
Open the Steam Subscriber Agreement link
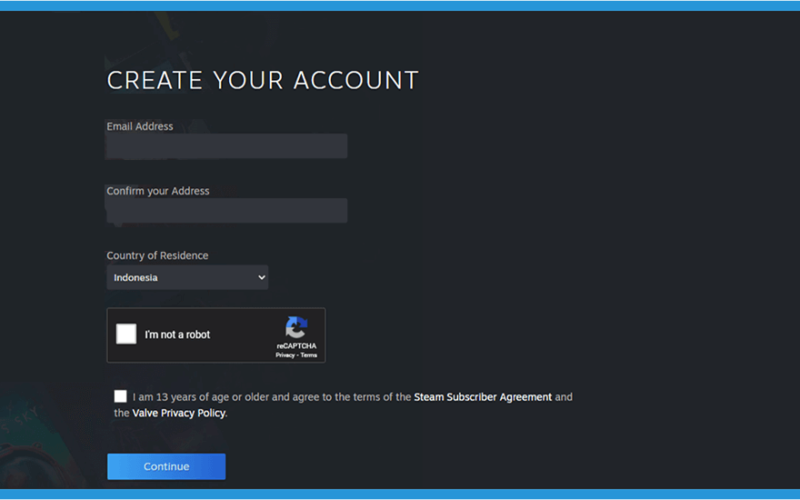tap(483, 397)
